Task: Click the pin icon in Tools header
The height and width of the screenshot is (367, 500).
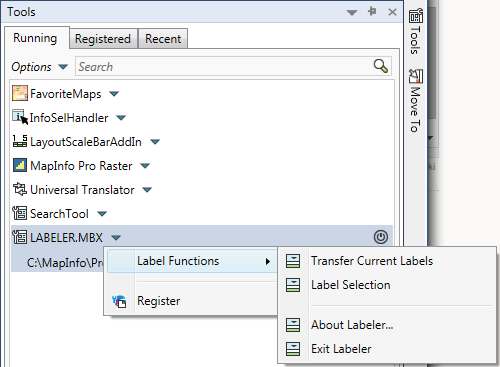Action: pyautogui.click(x=372, y=12)
